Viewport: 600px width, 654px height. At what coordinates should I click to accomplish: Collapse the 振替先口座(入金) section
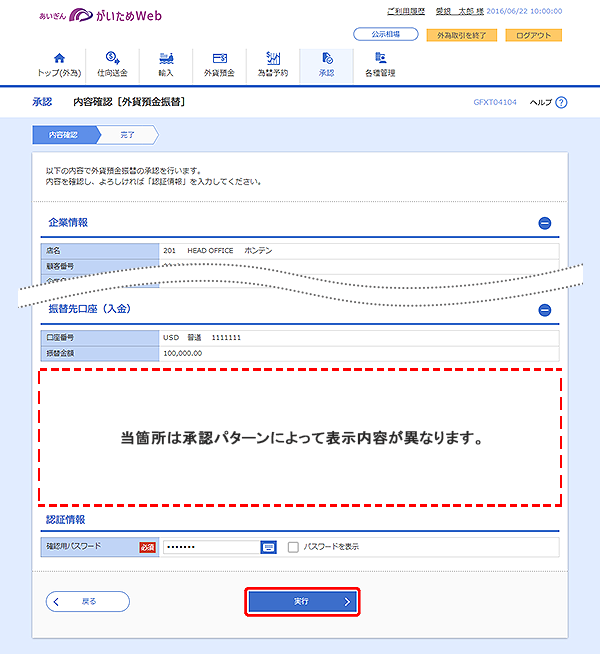pyautogui.click(x=545, y=310)
